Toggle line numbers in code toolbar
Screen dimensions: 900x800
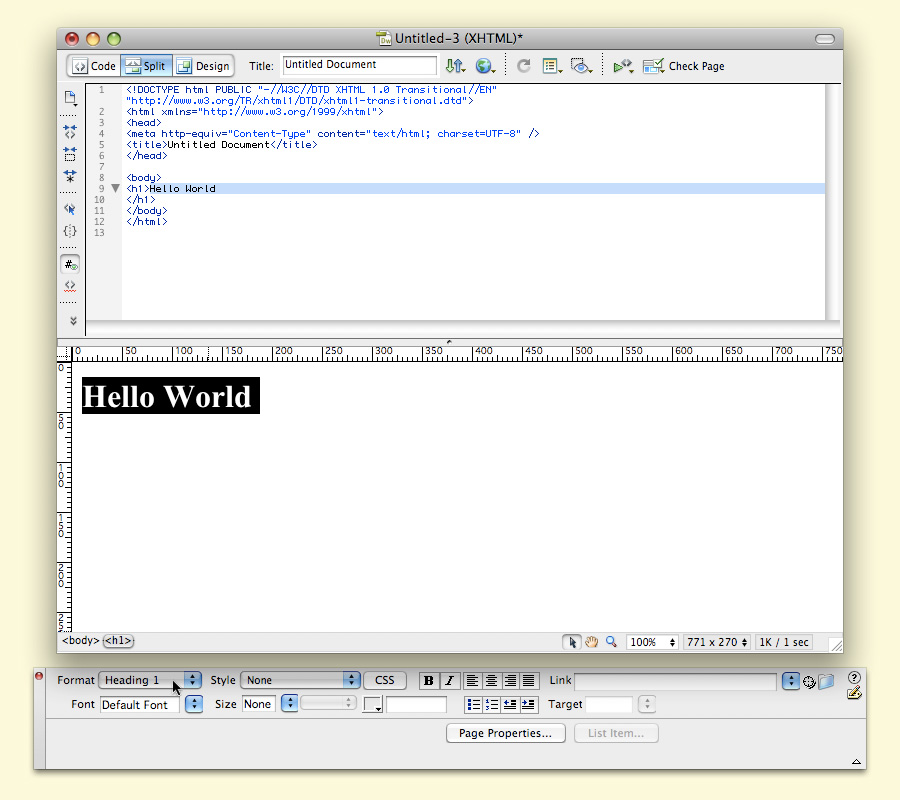70,265
